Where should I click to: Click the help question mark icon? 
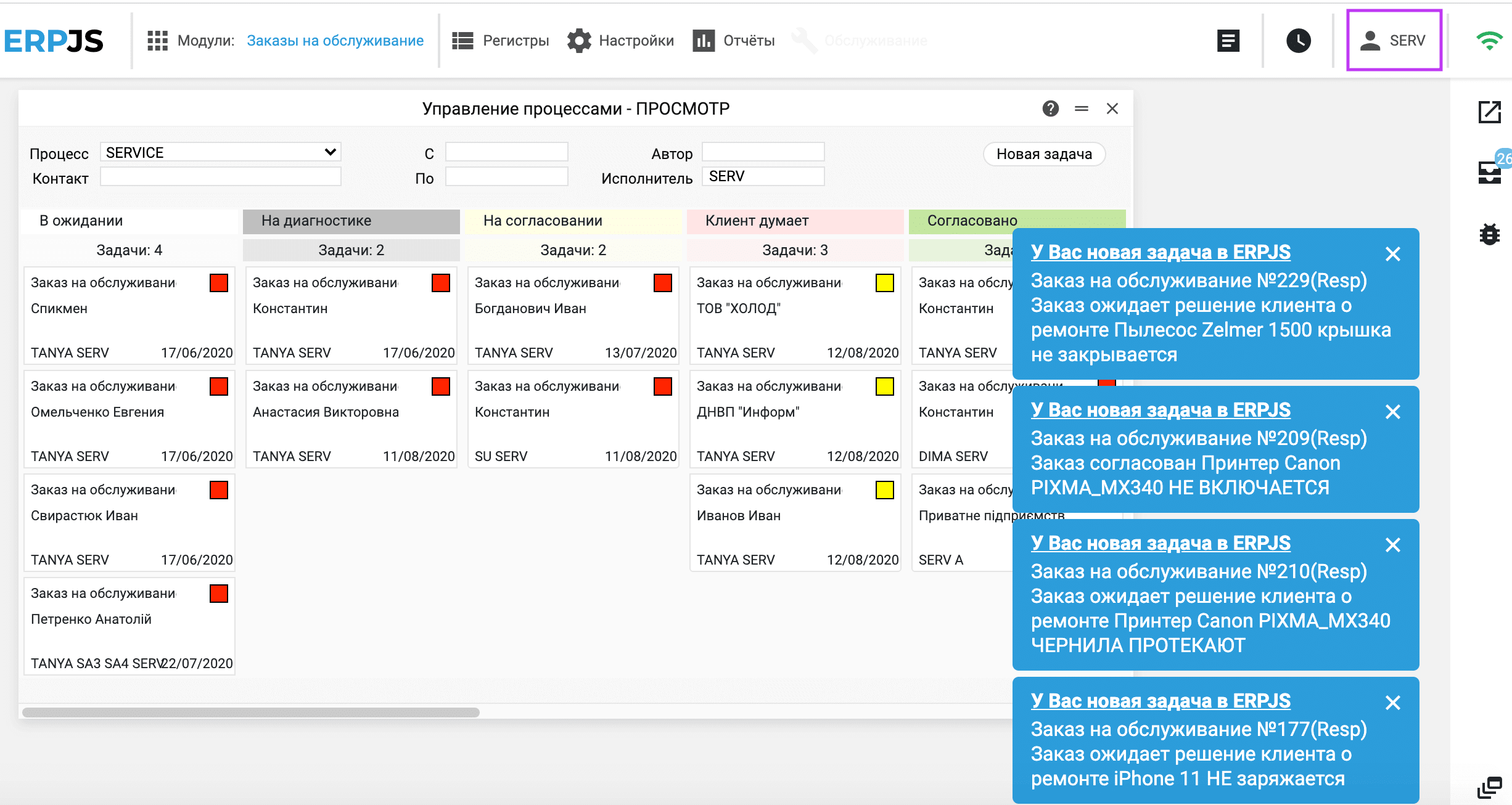pyautogui.click(x=1050, y=108)
